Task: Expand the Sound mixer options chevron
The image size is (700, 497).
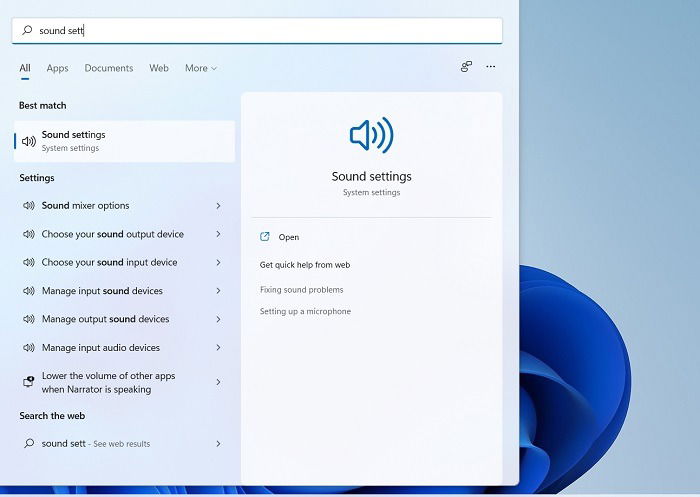Action: click(218, 205)
